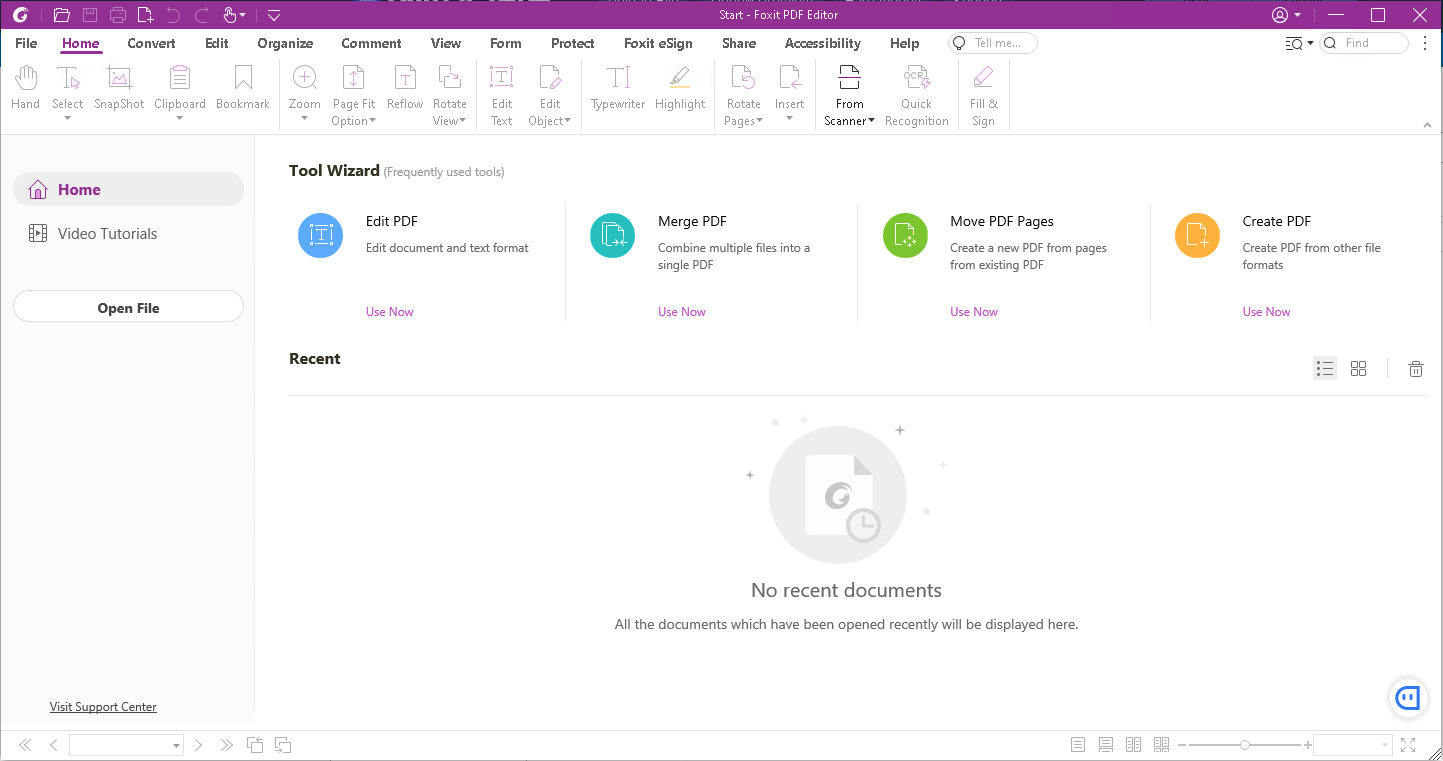1443x761 pixels.
Task: Open the Foxit AI assistant chat icon
Action: (x=1408, y=698)
